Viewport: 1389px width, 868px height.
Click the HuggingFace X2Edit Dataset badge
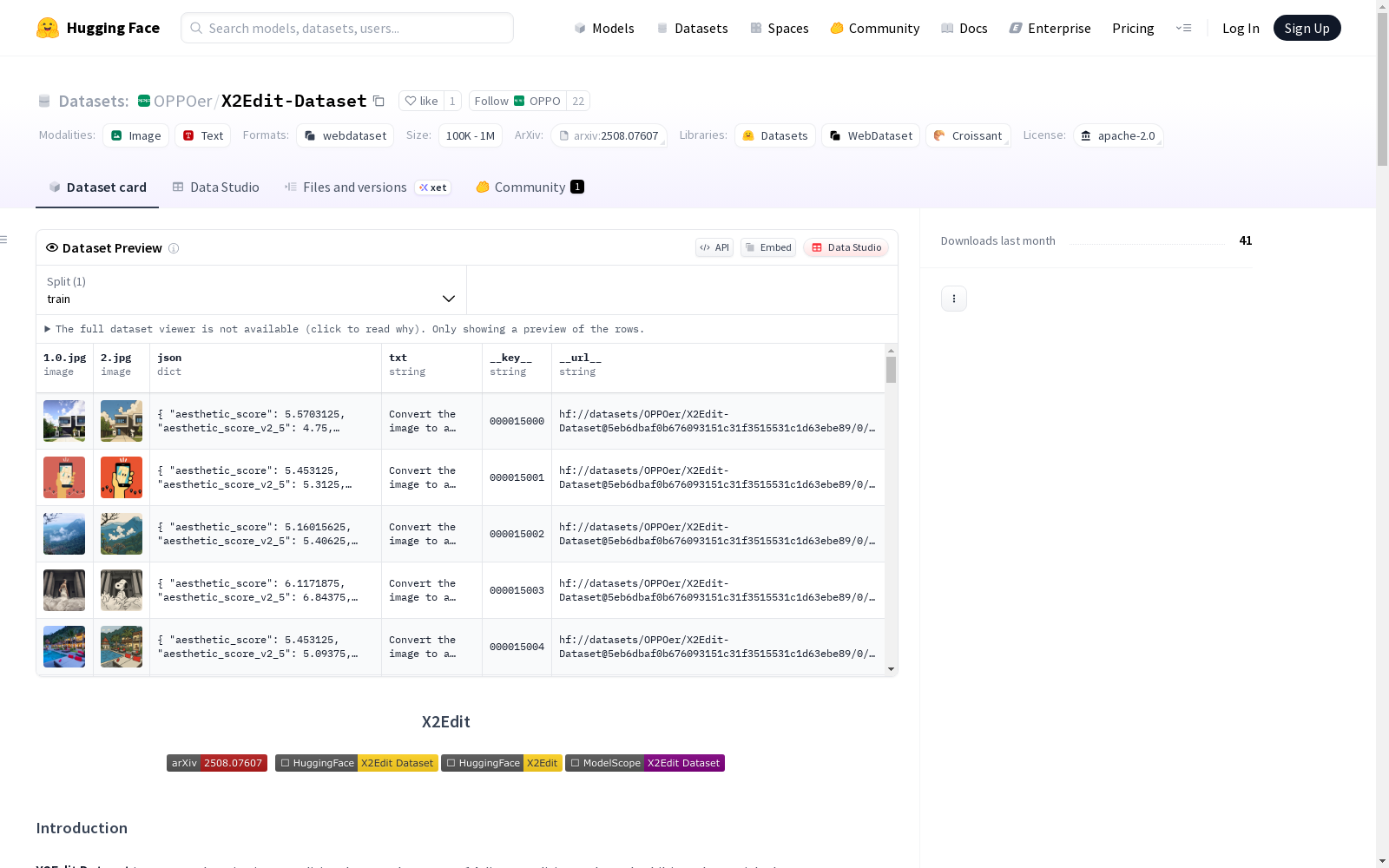[357, 763]
